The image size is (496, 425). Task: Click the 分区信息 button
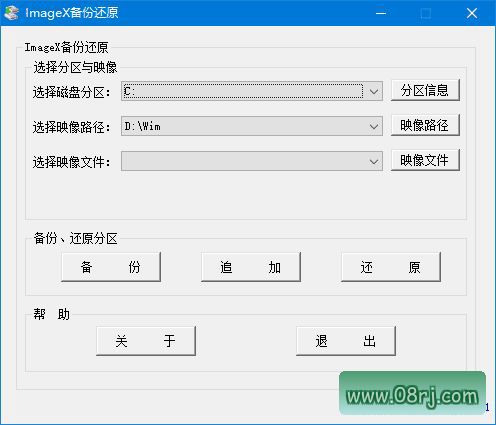(425, 90)
